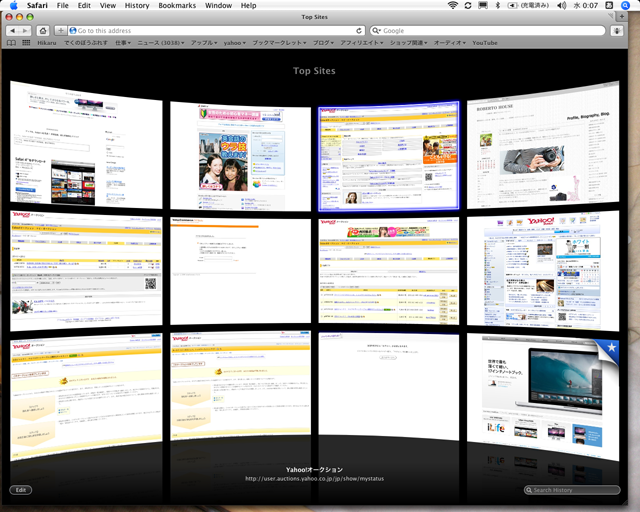Open the YouTube bookmark
This screenshot has width=640, height=512.
coord(485,43)
